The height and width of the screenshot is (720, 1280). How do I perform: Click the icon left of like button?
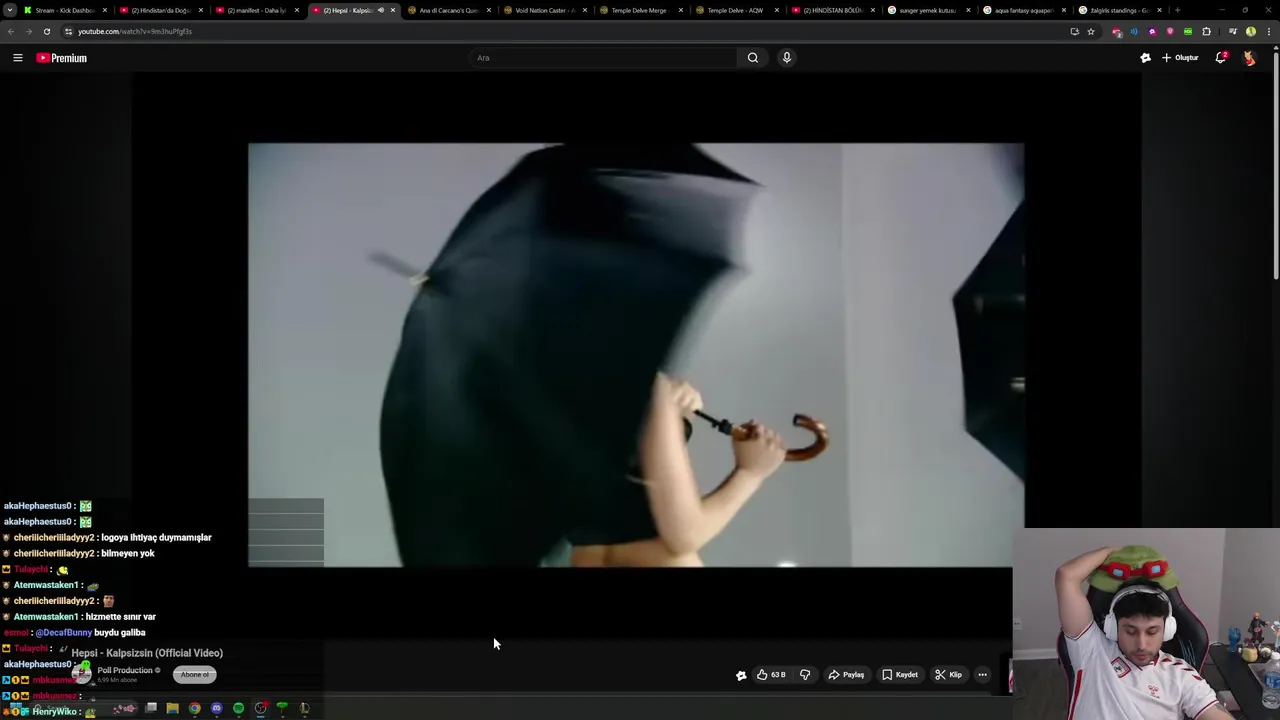[x=741, y=675]
